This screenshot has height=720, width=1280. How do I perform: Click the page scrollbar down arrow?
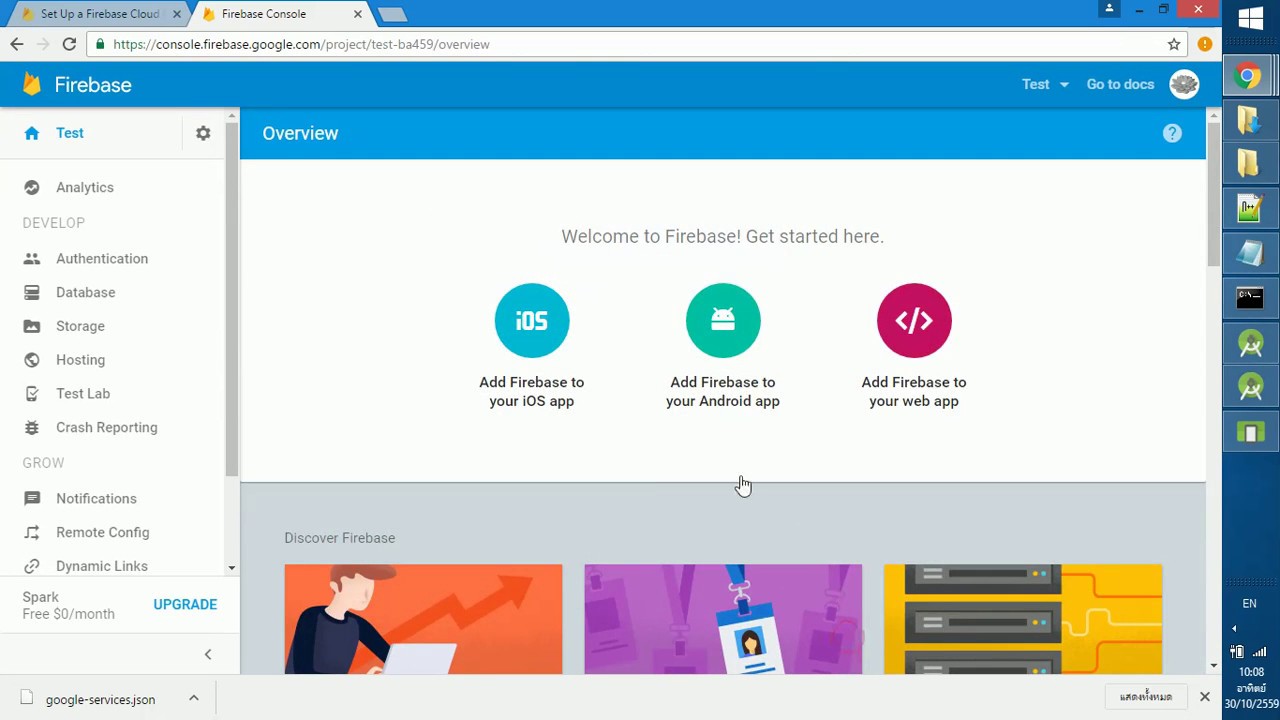tap(1213, 665)
